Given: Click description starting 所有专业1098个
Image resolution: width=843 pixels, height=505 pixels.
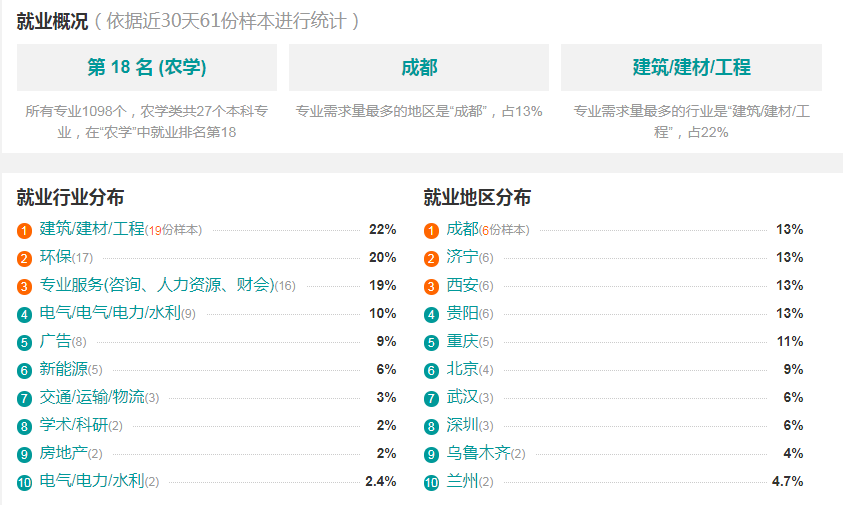Looking at the screenshot, I should [x=147, y=122].
